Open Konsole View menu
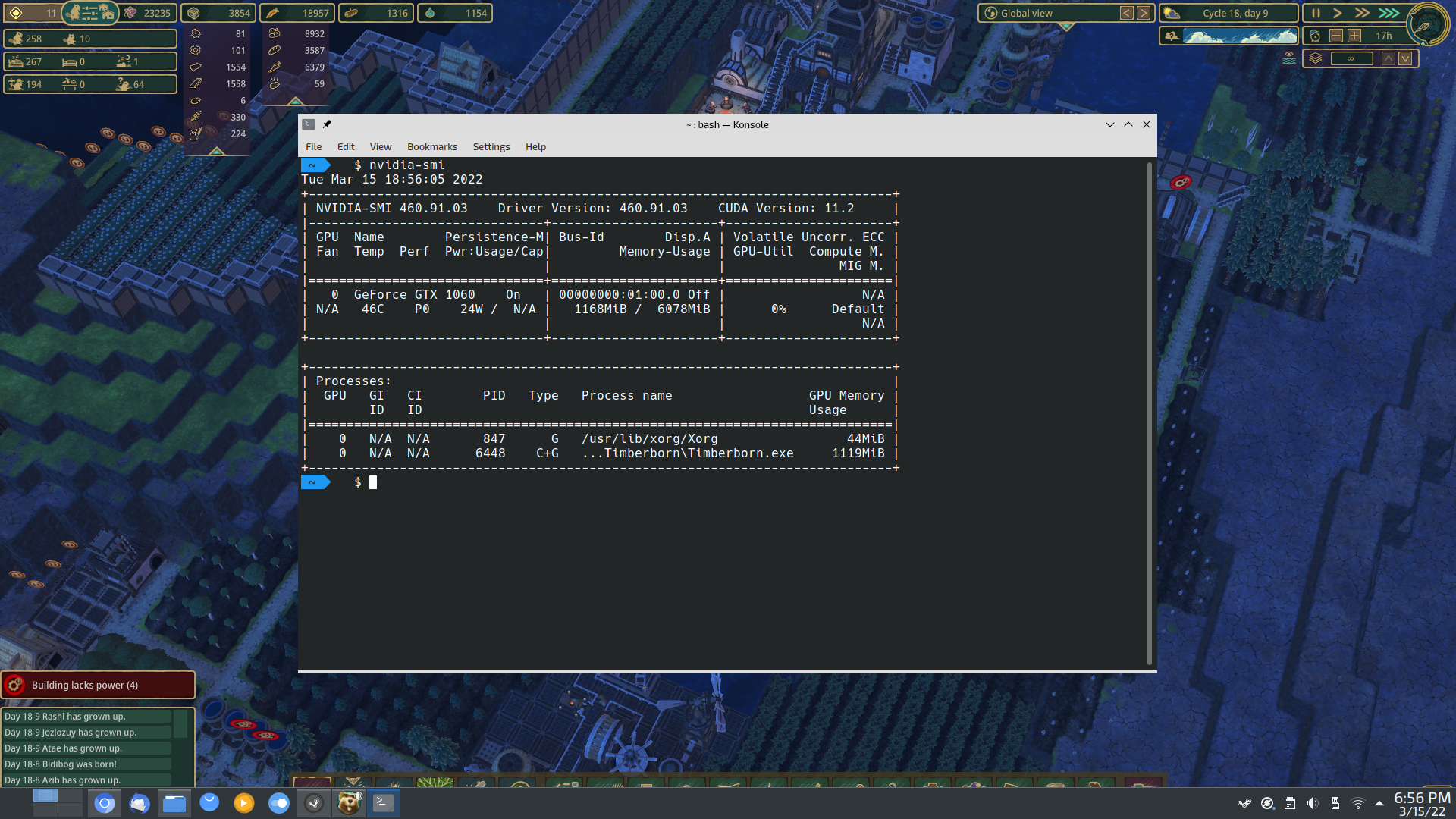This screenshot has width=1456, height=819. 381,146
